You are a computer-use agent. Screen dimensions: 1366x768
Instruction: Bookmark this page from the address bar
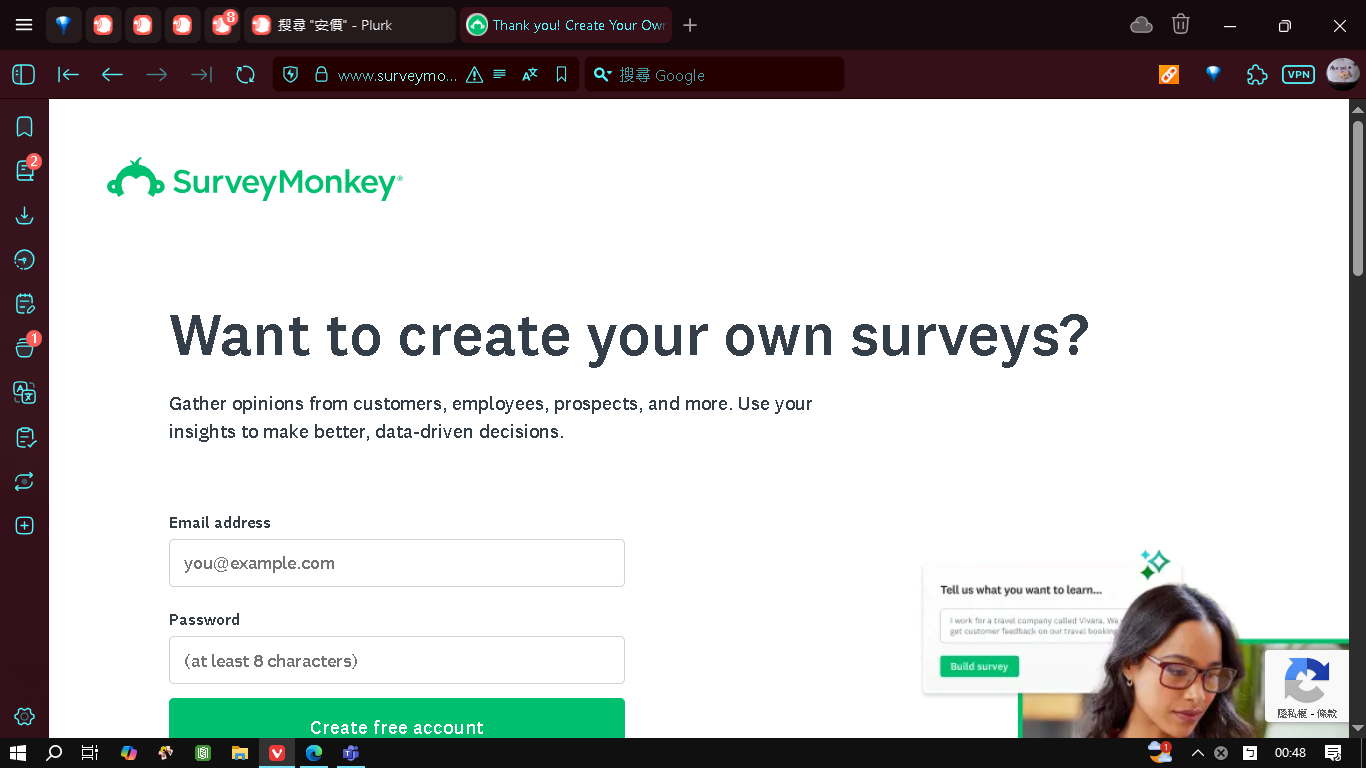pos(561,75)
